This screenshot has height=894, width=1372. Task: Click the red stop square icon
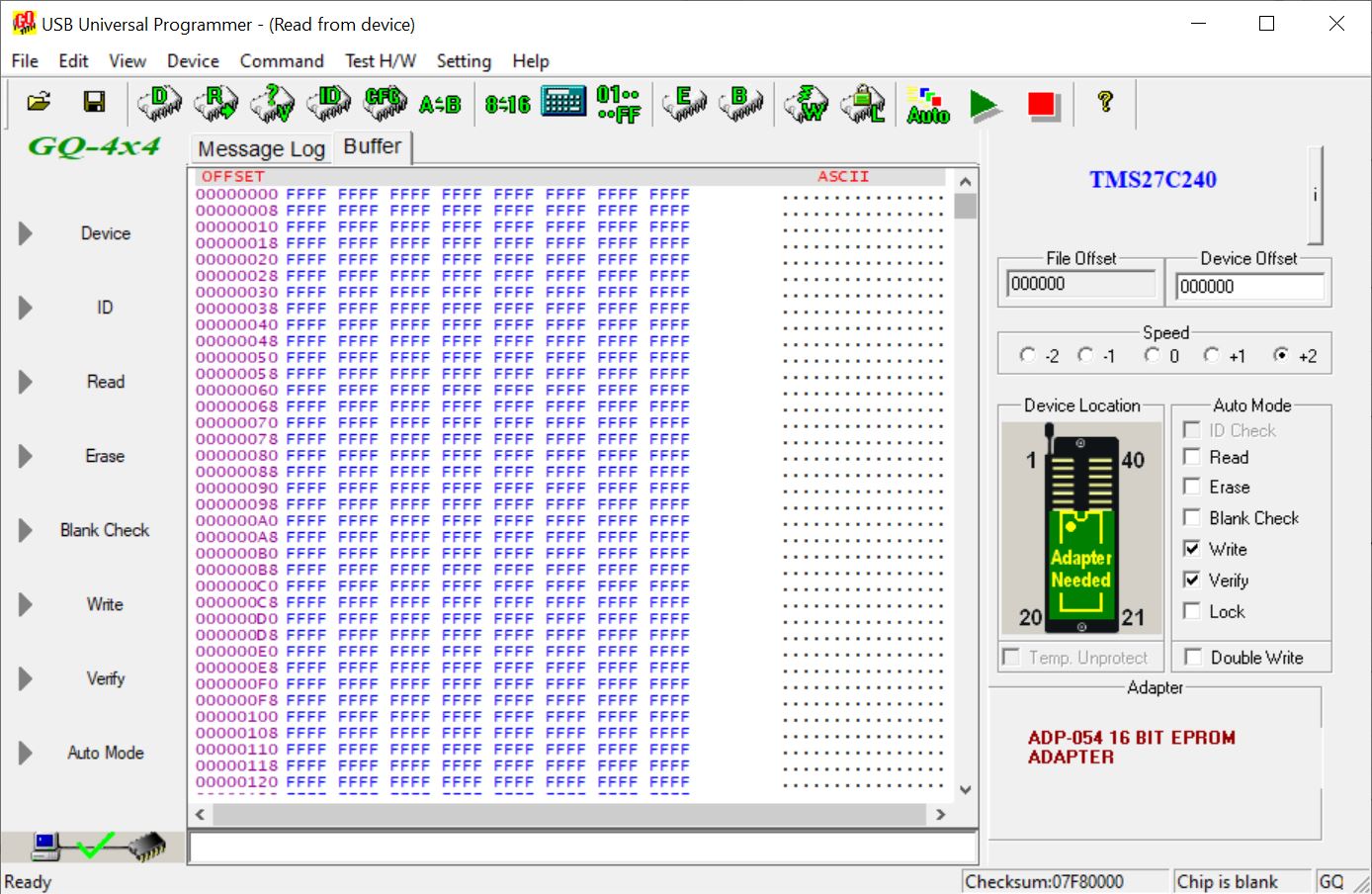pos(1044,105)
